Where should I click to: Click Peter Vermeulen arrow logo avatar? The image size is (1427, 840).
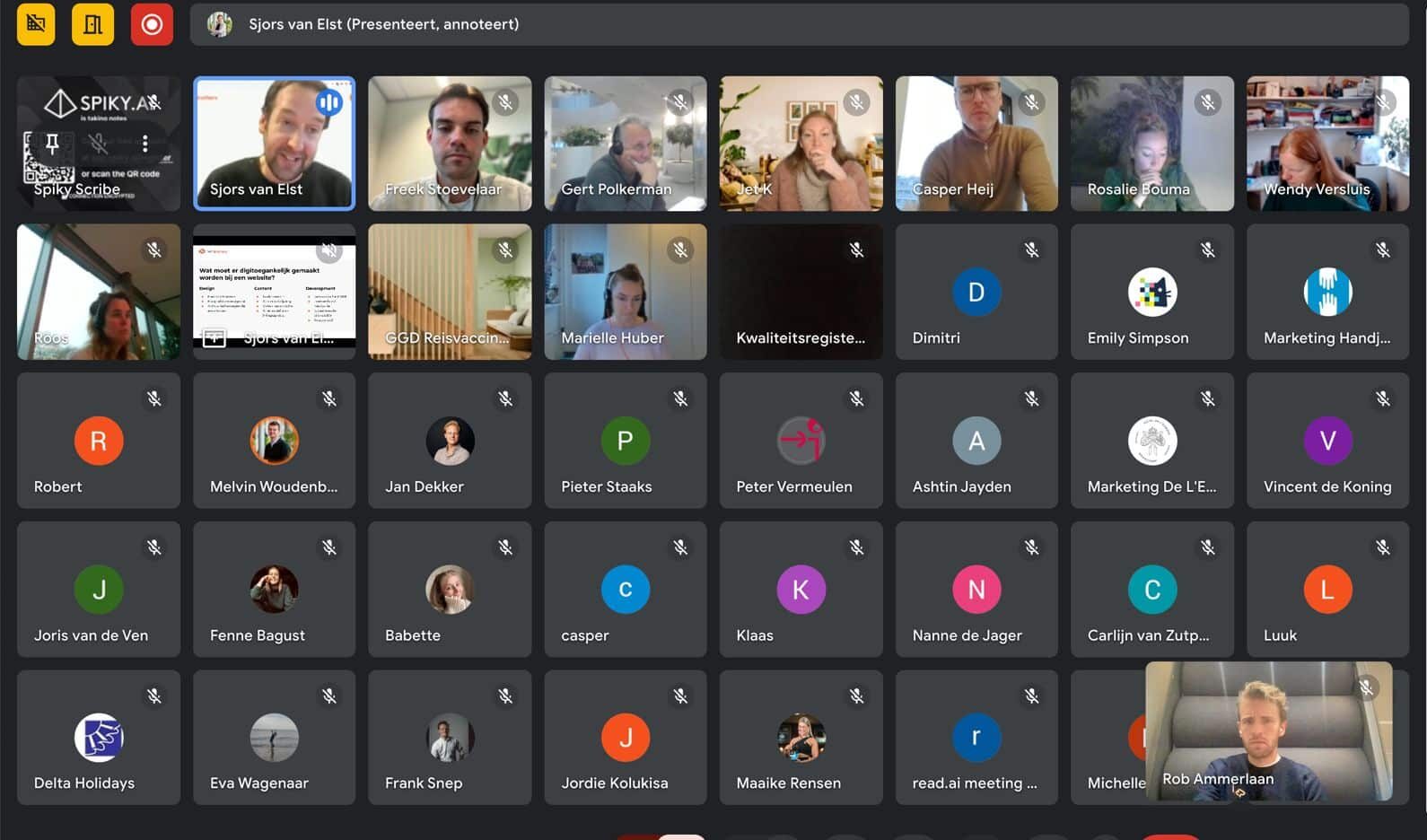point(801,441)
